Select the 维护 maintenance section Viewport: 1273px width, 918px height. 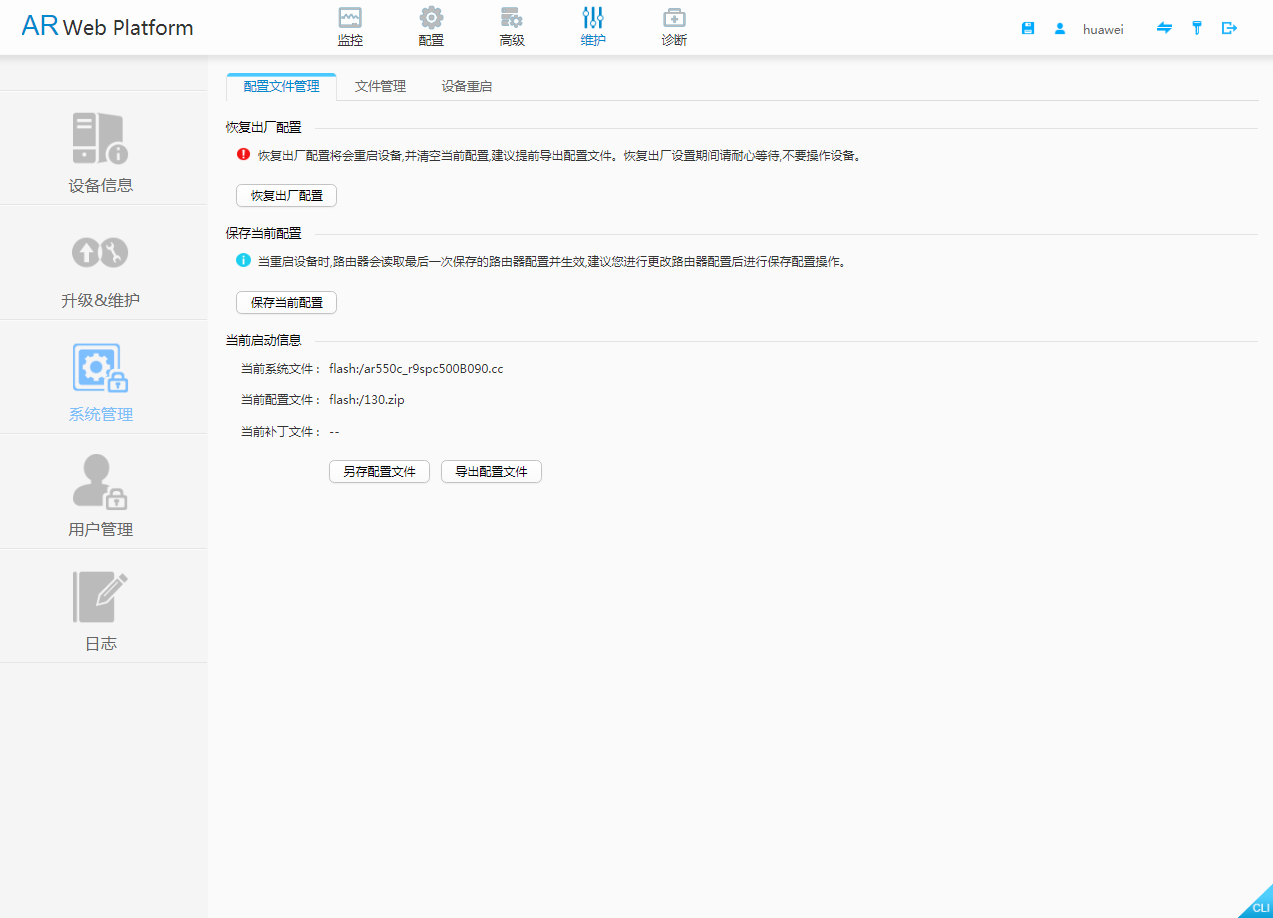tap(593, 27)
